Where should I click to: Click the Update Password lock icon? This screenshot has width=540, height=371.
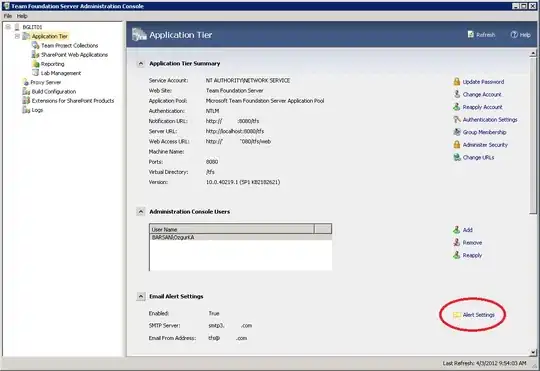tap(457, 82)
